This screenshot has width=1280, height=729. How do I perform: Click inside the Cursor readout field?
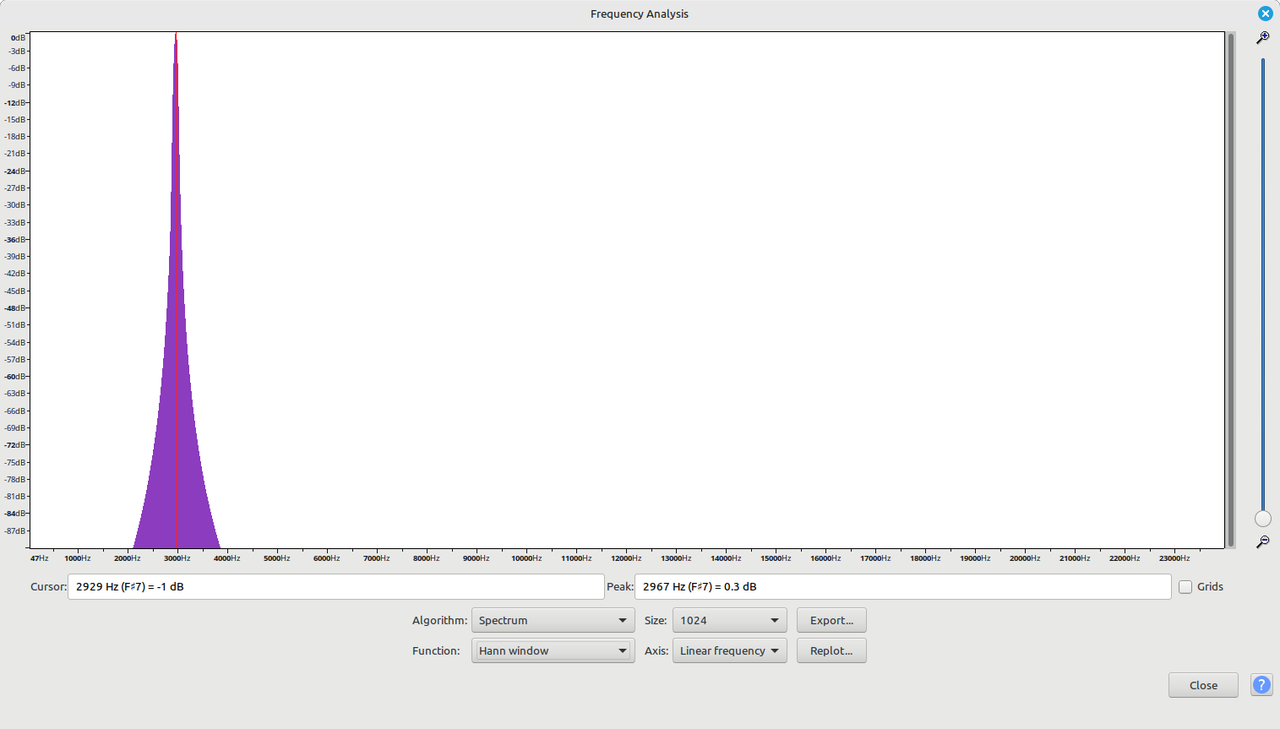tap(336, 587)
